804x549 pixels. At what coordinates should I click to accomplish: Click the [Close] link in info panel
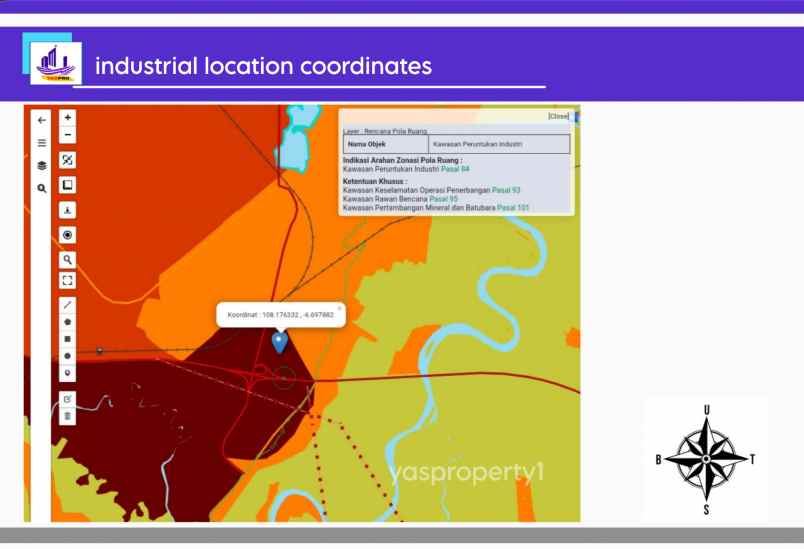(x=558, y=116)
